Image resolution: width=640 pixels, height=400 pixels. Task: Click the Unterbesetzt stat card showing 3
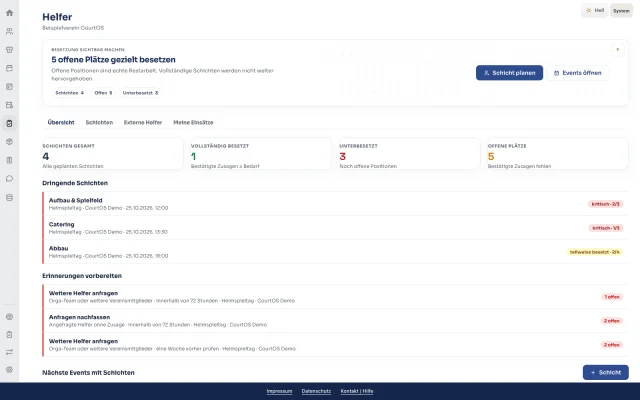pyautogui.click(x=410, y=153)
